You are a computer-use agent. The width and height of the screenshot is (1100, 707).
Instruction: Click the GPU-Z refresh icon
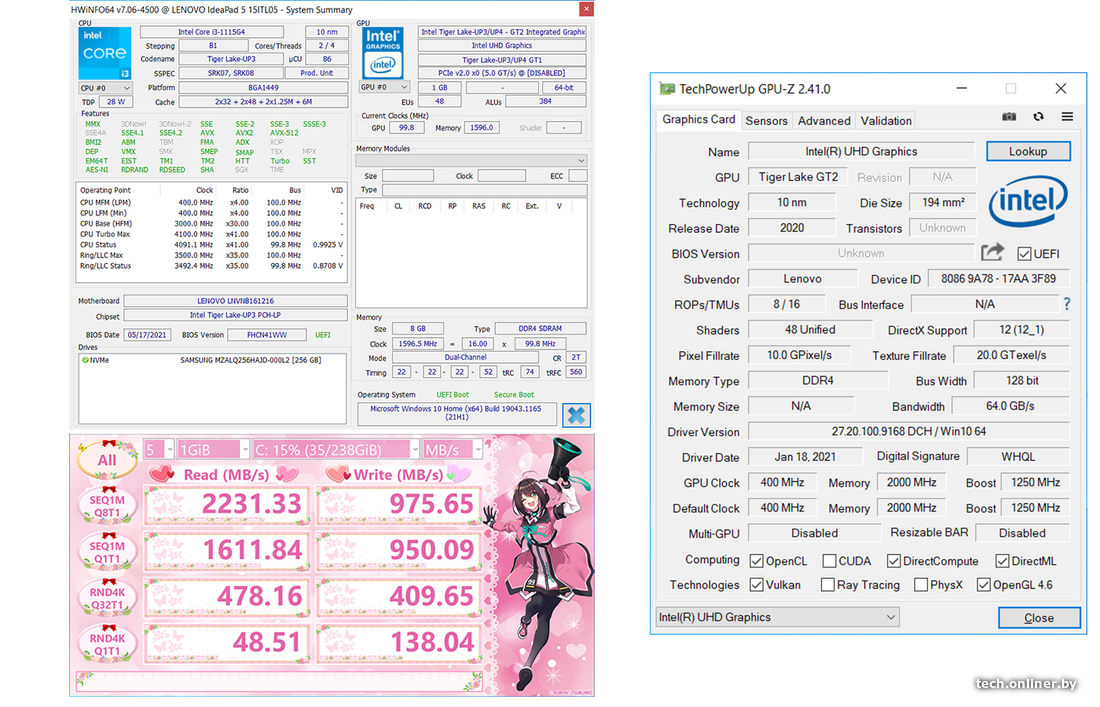[1038, 117]
